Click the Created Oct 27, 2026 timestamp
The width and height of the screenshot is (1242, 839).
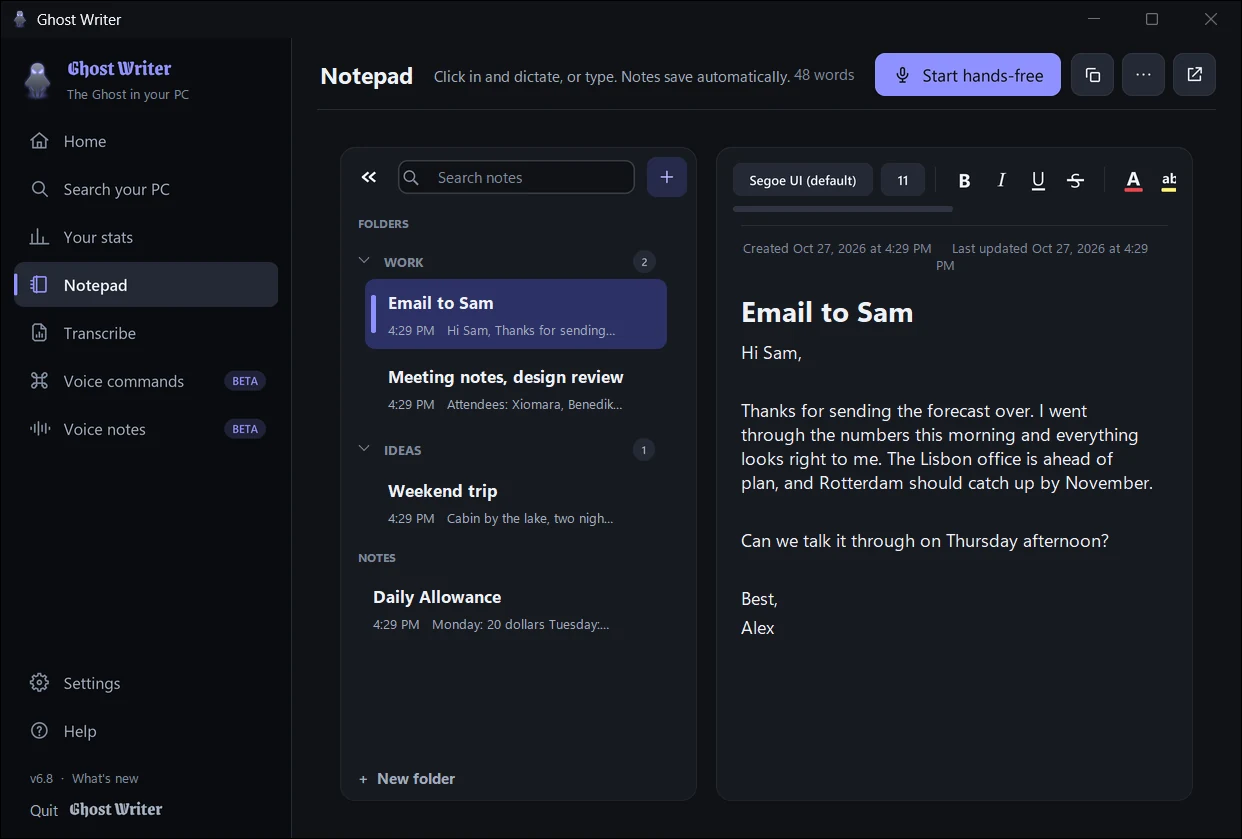837,248
